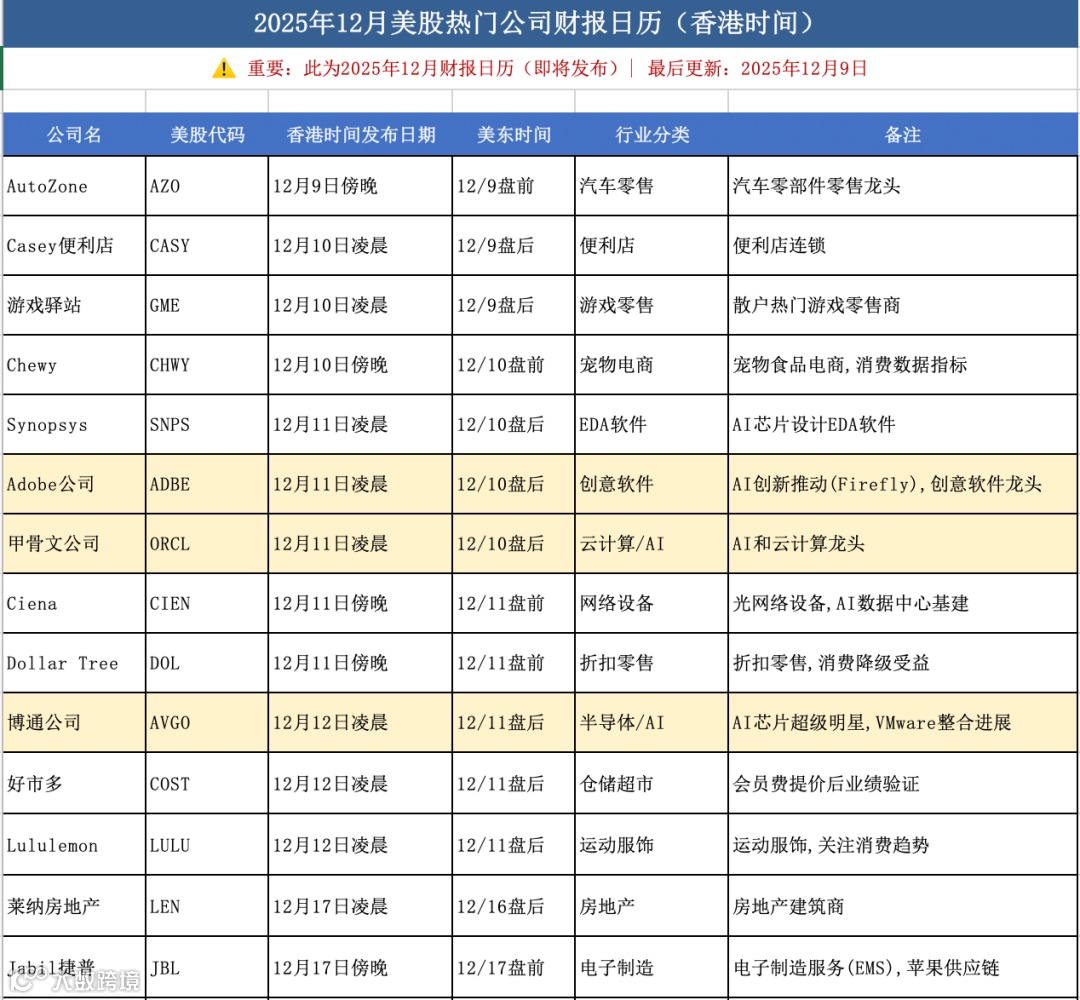
Task: Click the '创意软件' industry cell
Action: coord(652,484)
